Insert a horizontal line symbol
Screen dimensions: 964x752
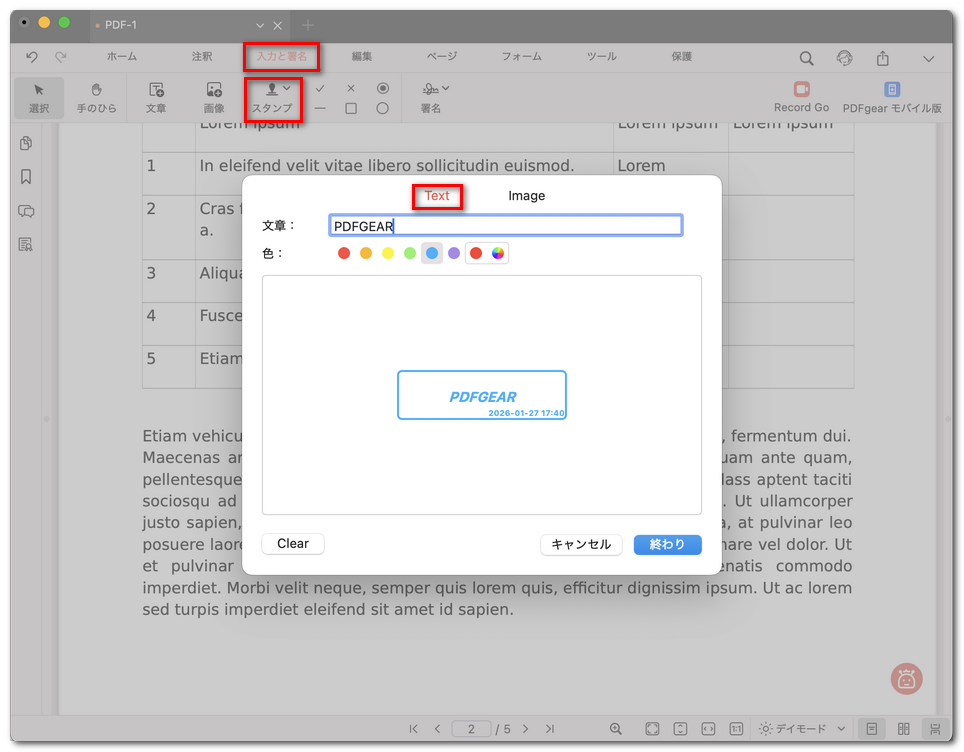320,108
